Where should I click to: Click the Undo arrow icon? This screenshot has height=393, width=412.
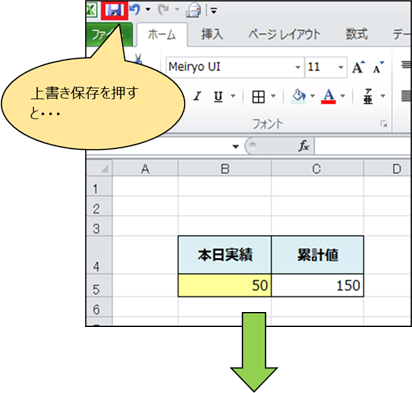tap(135, 9)
